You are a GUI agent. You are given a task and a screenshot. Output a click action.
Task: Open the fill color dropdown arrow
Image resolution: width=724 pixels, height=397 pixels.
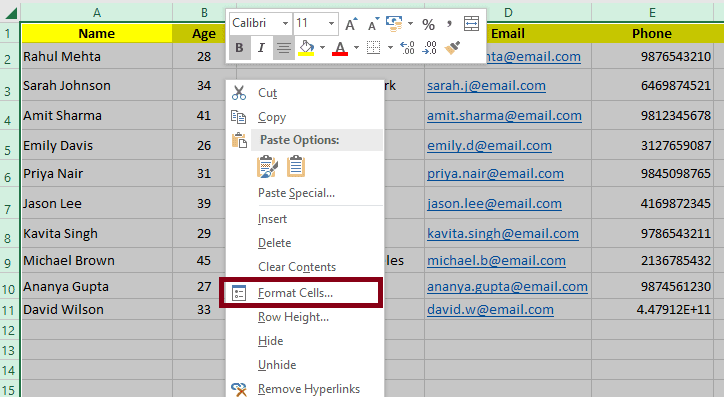[x=322, y=48]
